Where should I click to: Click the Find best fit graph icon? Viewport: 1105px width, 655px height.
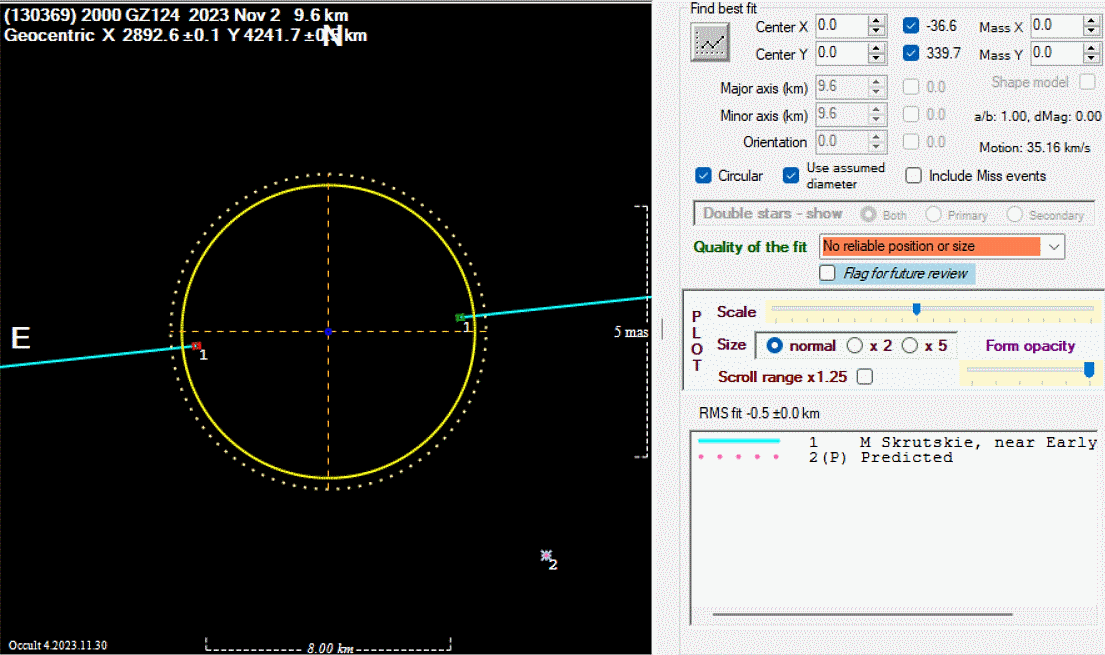(x=711, y=40)
